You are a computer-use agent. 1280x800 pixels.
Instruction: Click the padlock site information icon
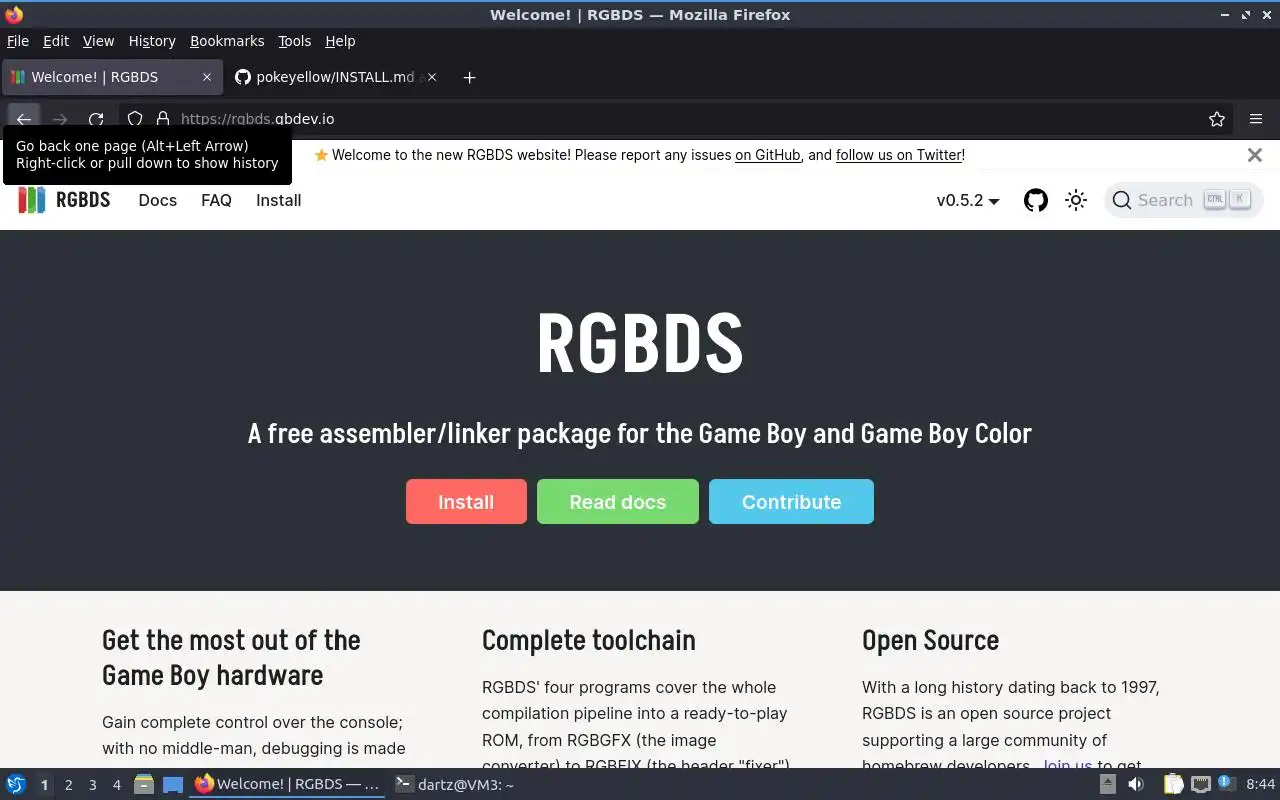(x=163, y=119)
